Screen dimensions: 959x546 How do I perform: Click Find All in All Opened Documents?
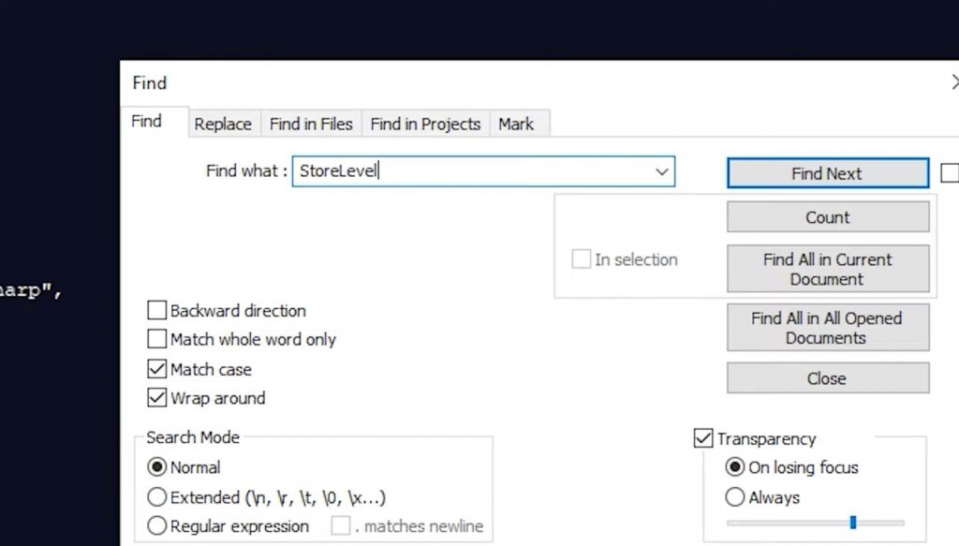click(x=827, y=328)
